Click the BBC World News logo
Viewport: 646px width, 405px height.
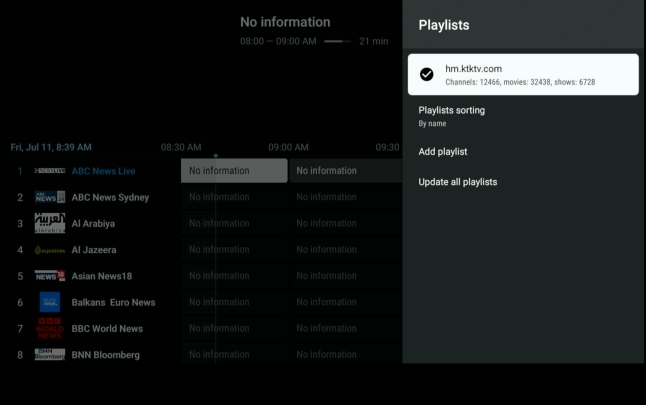pos(50,328)
